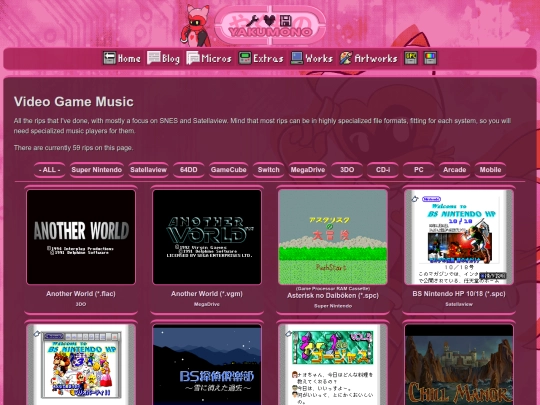
Task: Click the 3DO label under Another World
Action: tap(81, 304)
